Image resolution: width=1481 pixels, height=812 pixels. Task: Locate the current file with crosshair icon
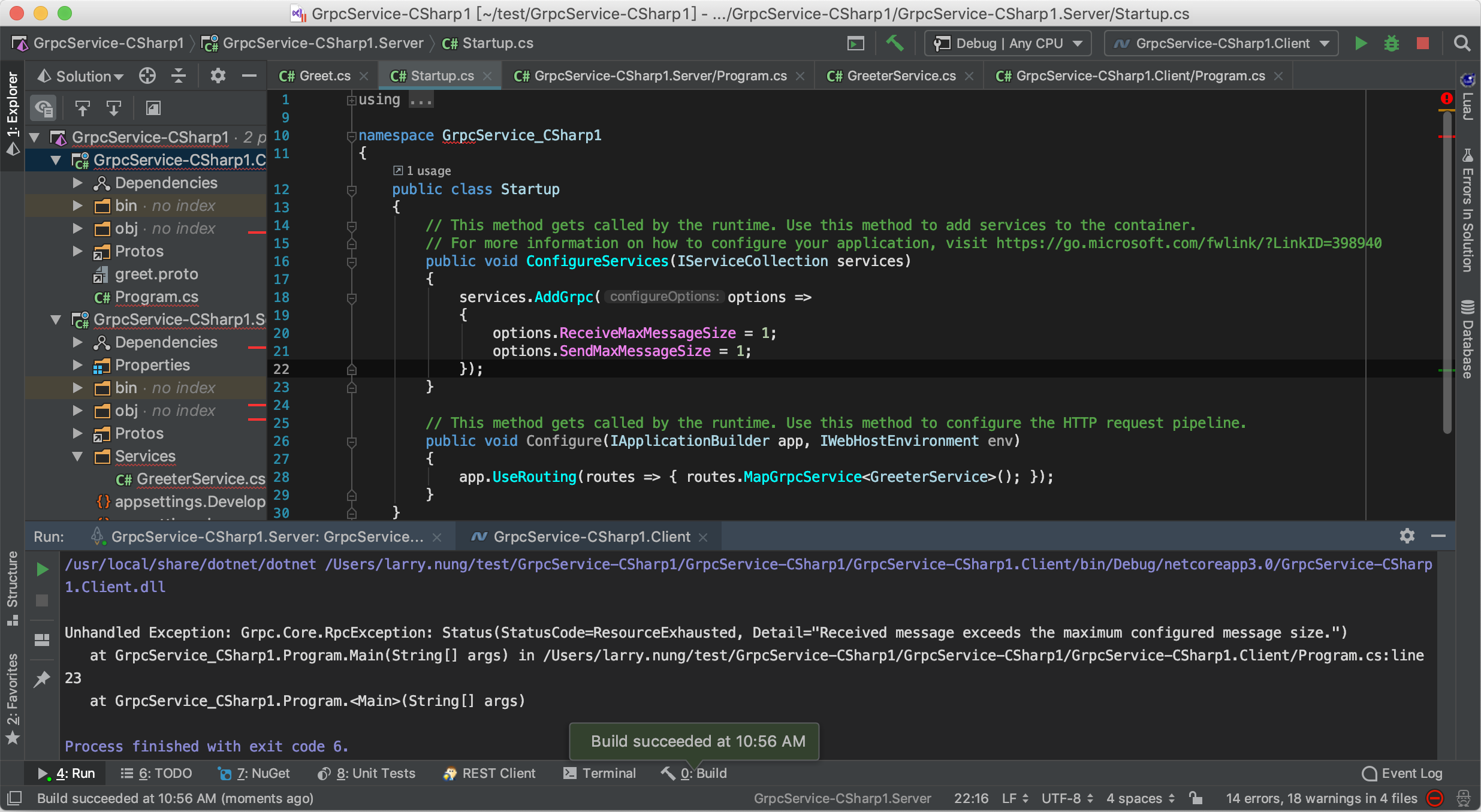[147, 76]
